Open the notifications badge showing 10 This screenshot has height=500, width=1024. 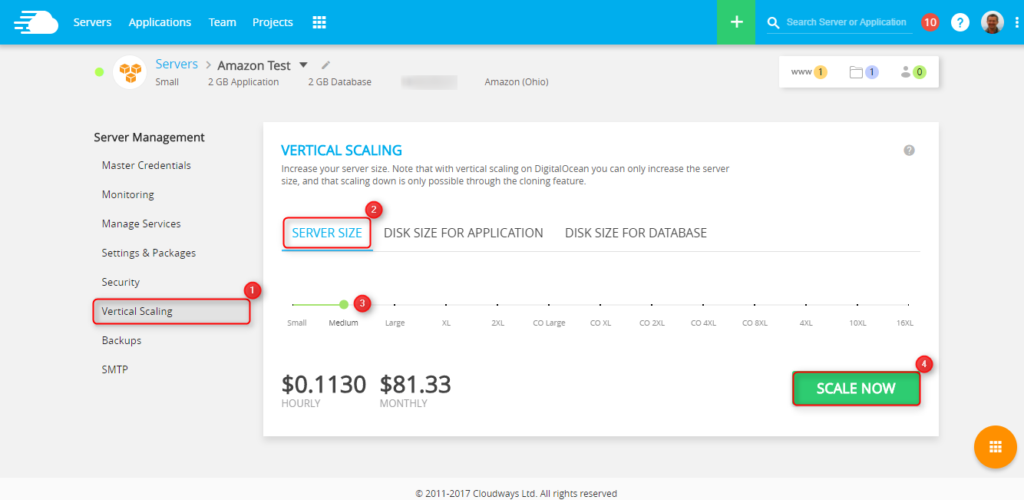(930, 22)
